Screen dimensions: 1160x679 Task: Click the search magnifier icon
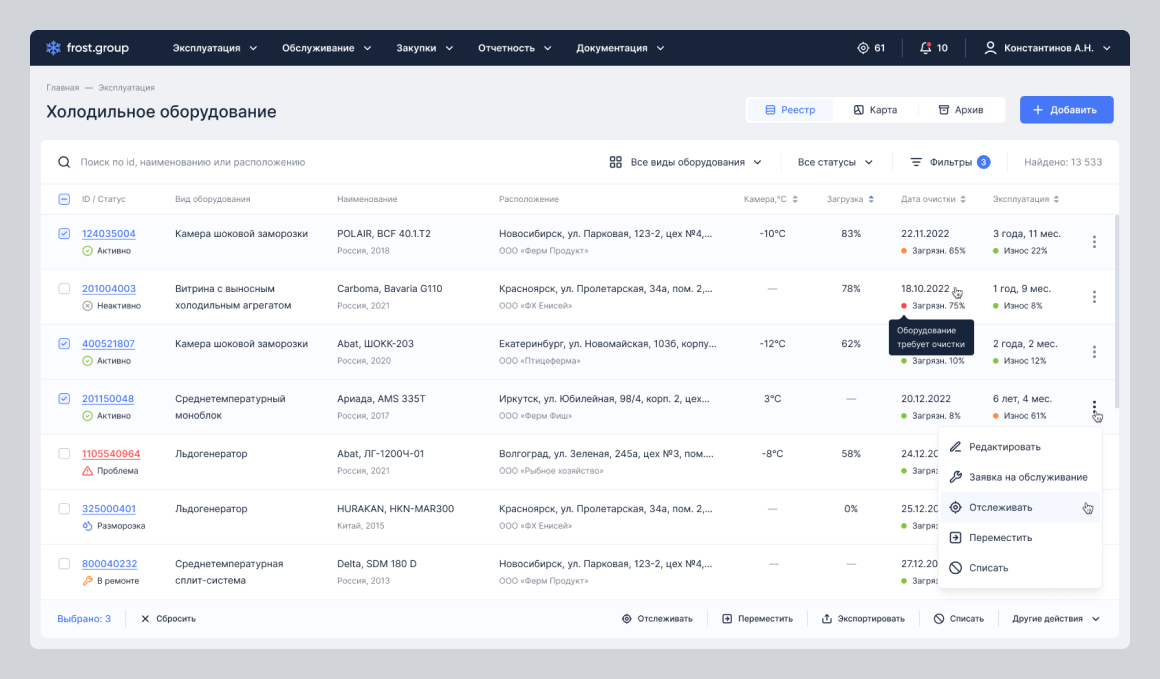coord(64,162)
